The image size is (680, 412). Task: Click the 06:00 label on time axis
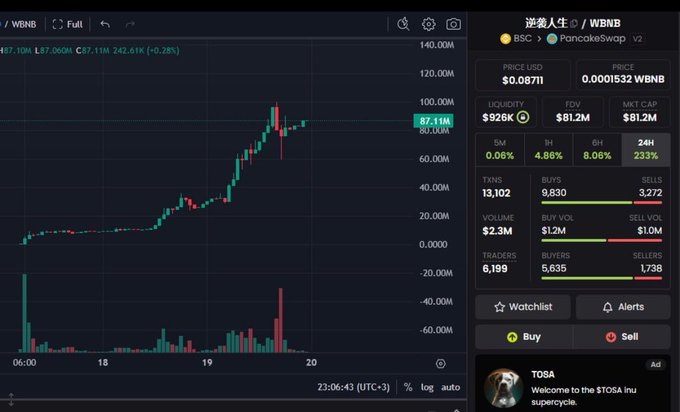tap(25, 363)
